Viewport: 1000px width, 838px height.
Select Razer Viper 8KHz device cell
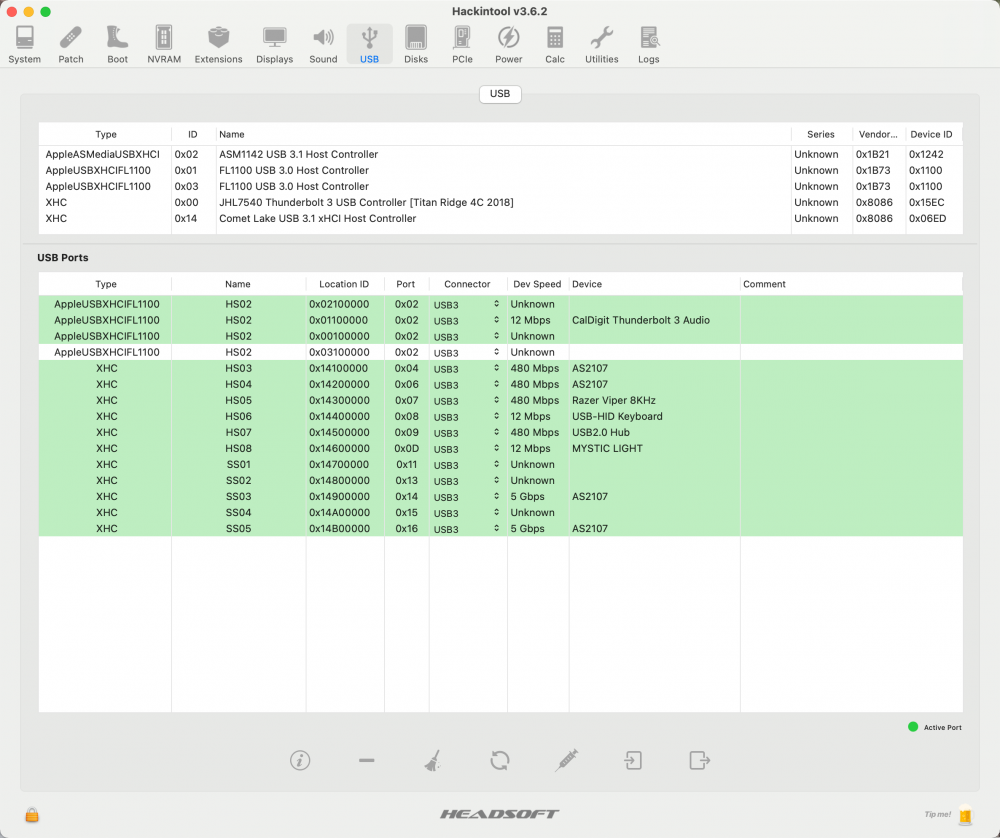click(x=614, y=401)
